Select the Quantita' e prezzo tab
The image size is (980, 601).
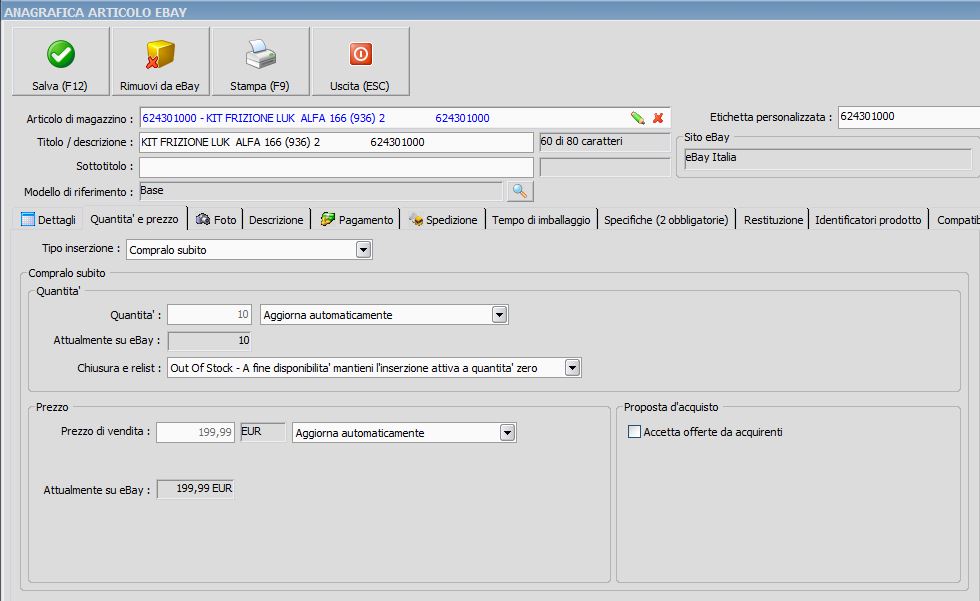click(x=134, y=219)
